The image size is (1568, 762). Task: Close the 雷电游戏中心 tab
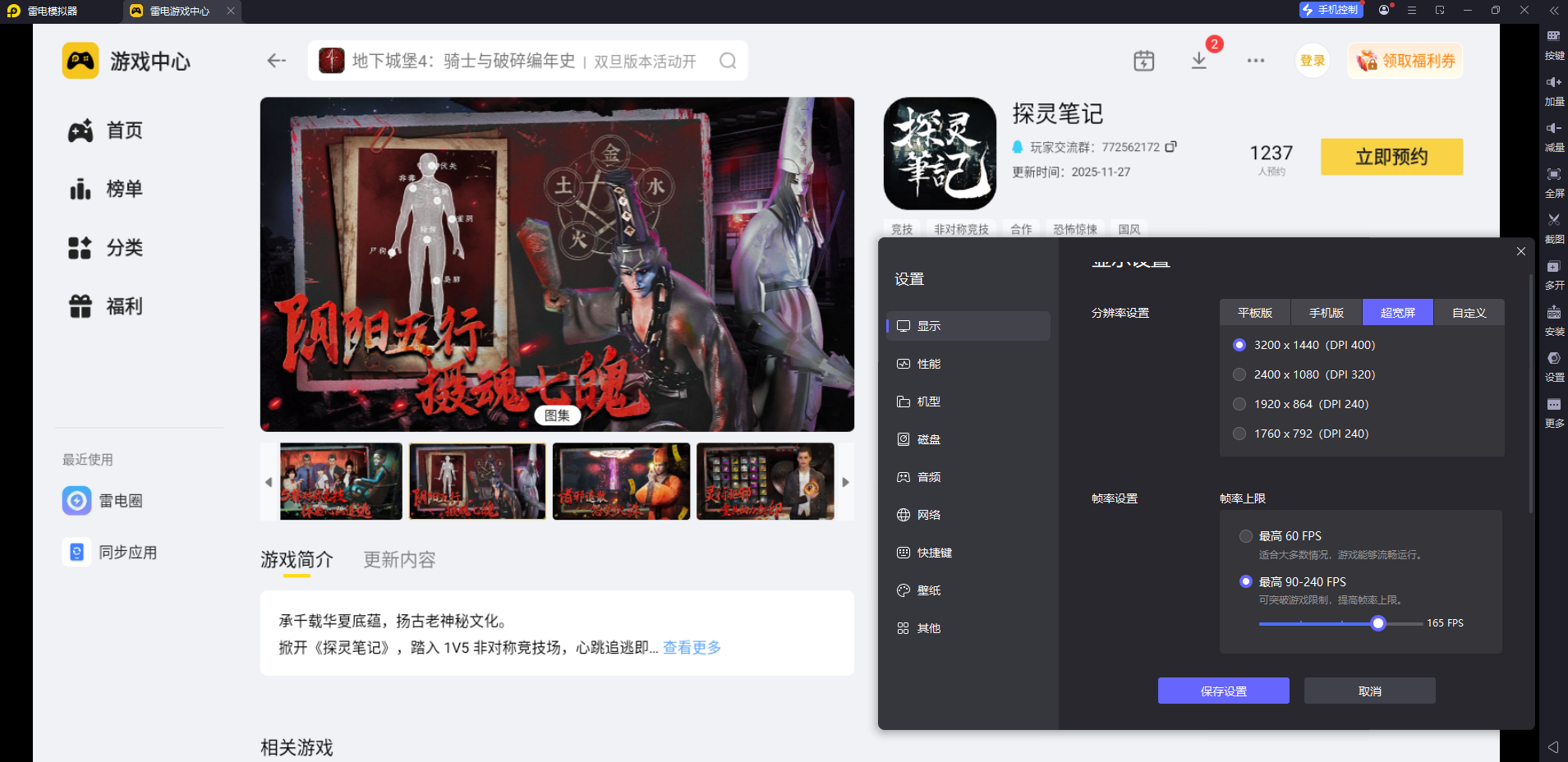[231, 11]
